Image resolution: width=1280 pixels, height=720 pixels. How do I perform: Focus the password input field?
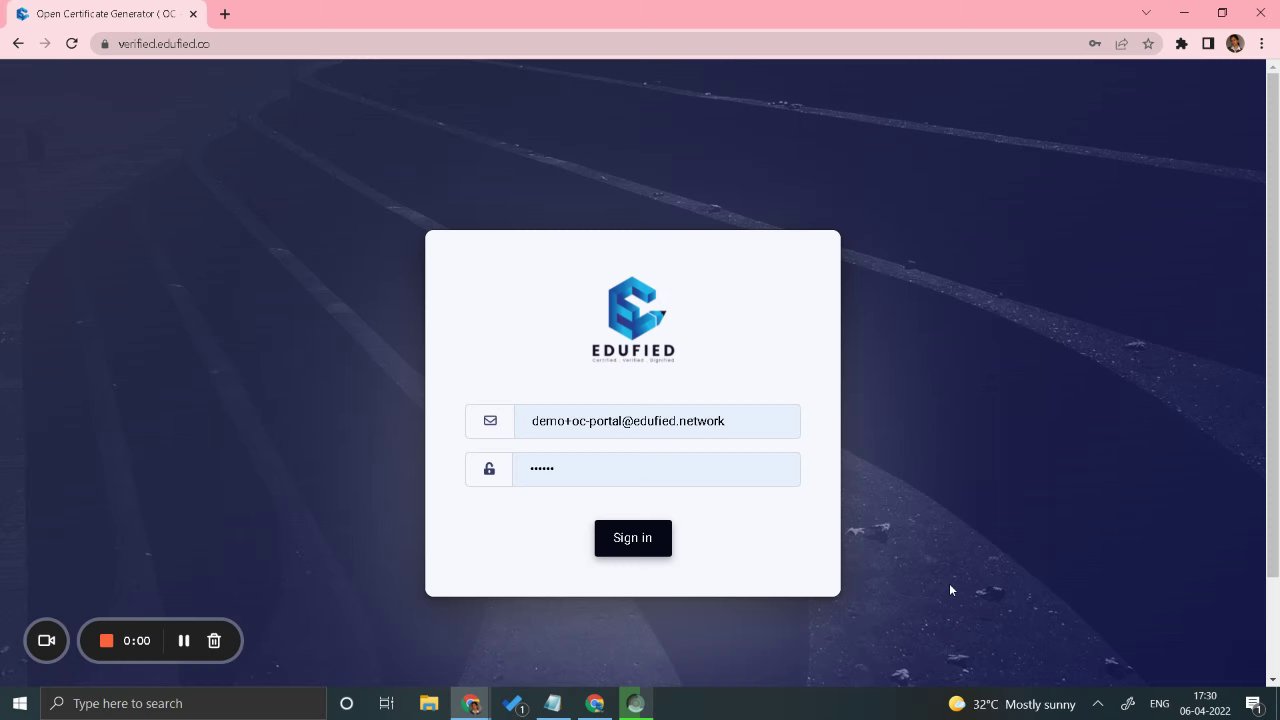pyautogui.click(x=656, y=469)
